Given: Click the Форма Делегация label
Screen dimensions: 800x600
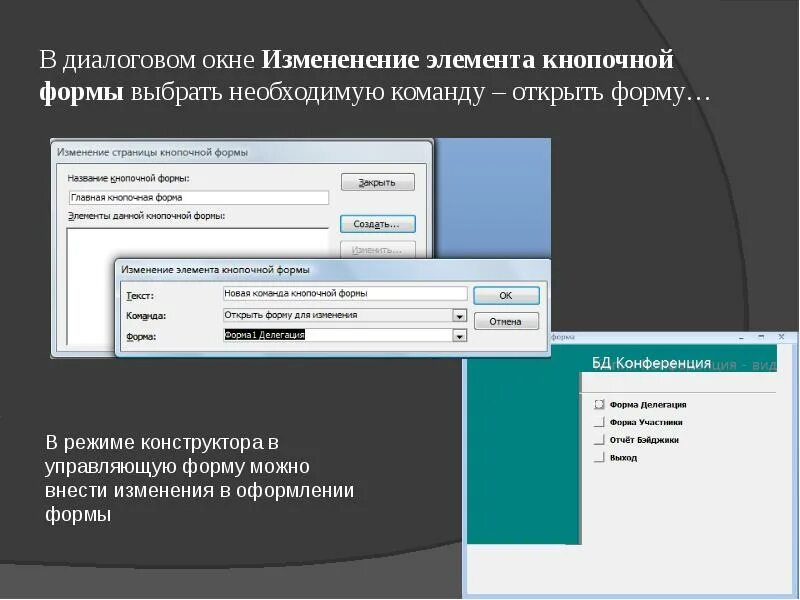Looking at the screenshot, I should tap(648, 405).
